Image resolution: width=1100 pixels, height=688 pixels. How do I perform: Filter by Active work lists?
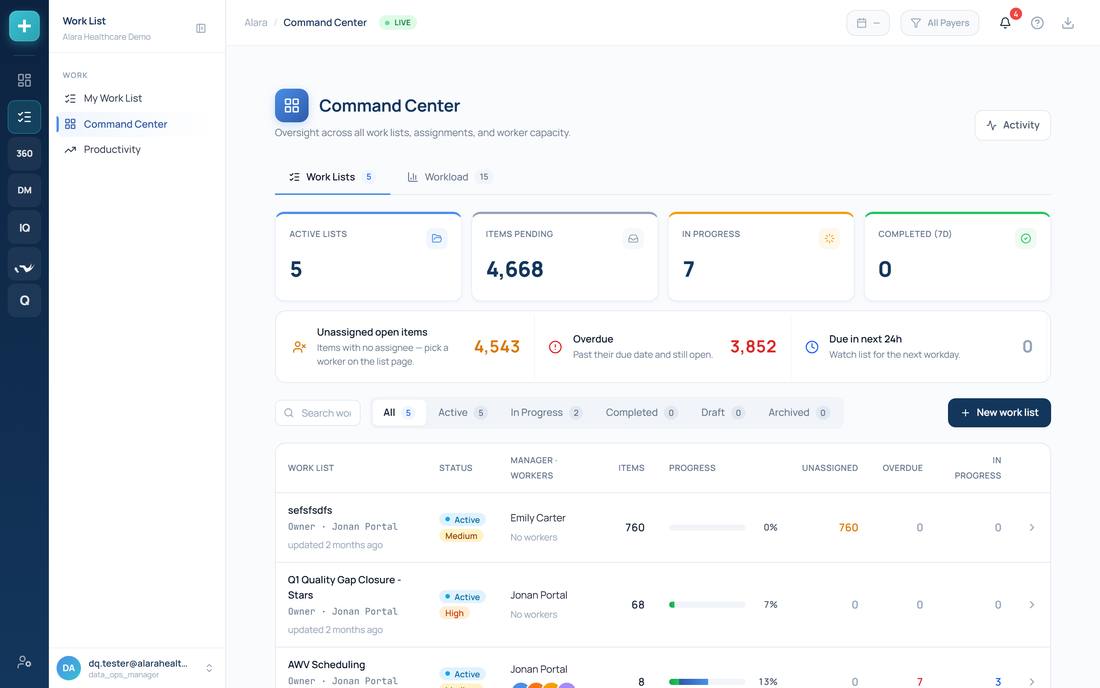coord(462,412)
